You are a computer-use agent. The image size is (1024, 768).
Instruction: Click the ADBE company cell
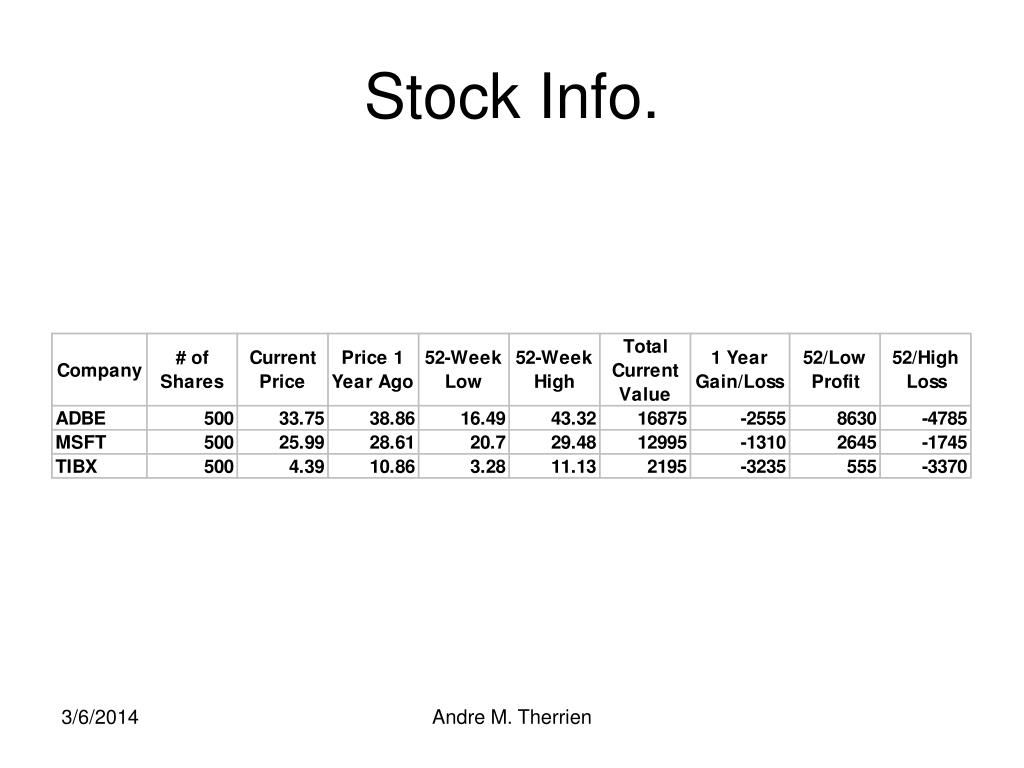point(99,418)
